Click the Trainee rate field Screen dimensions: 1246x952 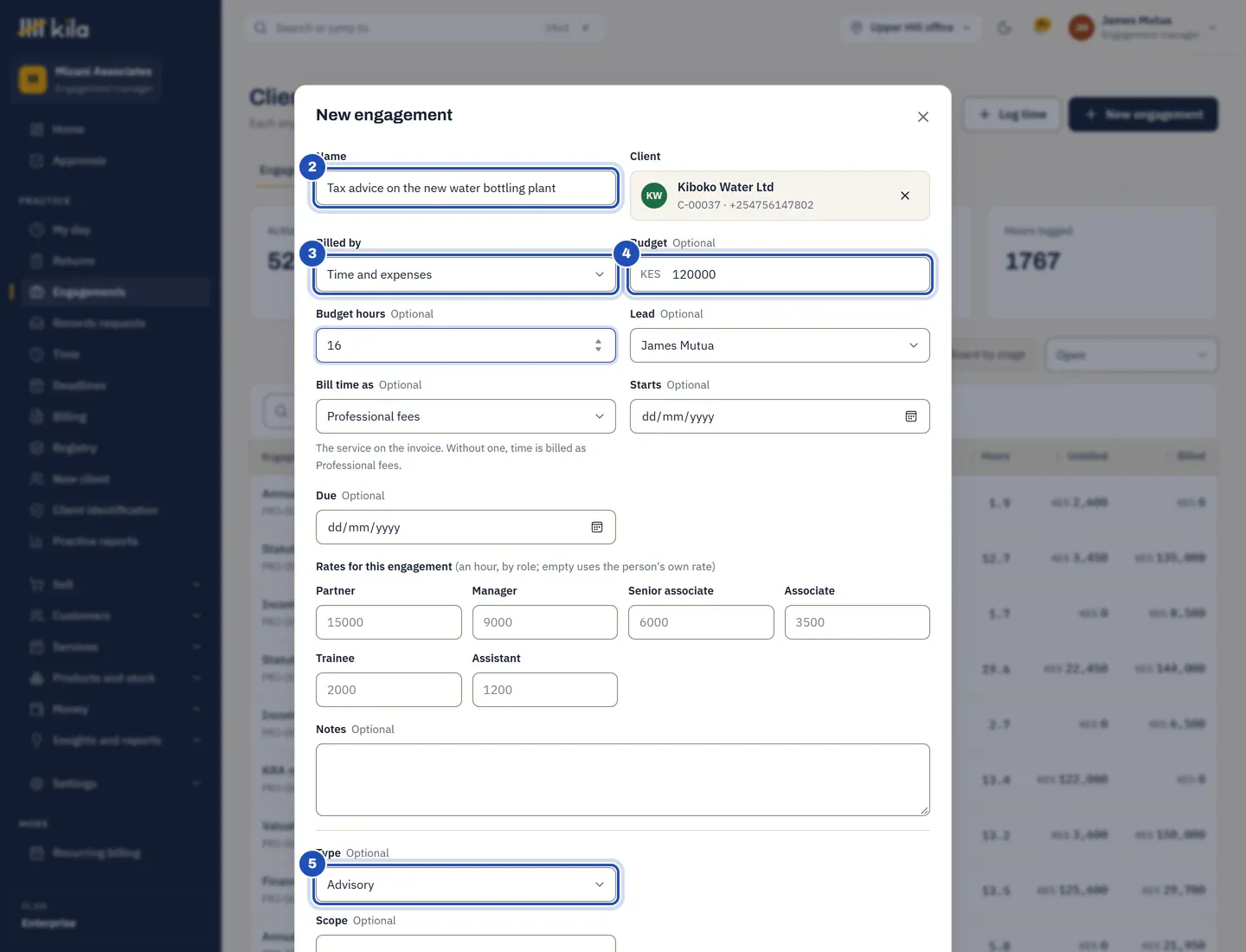click(x=389, y=690)
